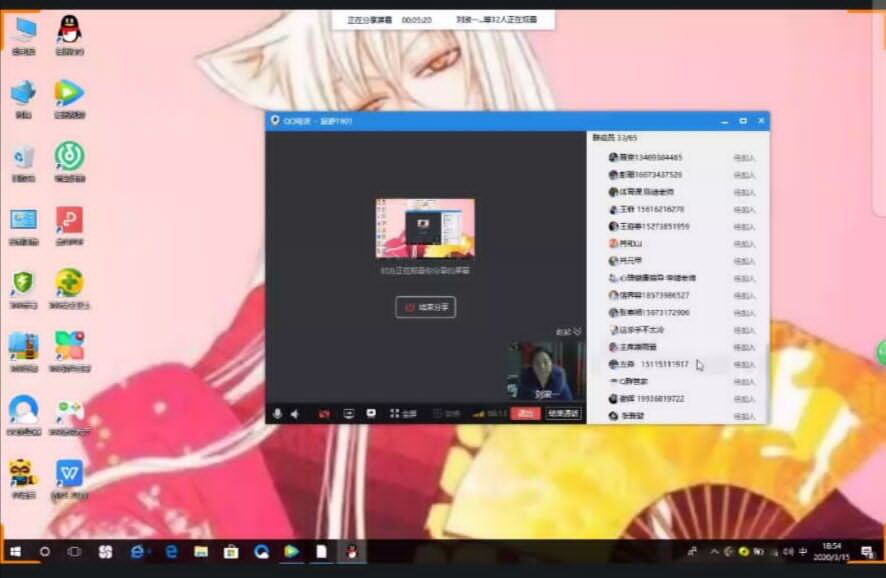Click the red exit button in the call toolbar
Image resolution: width=886 pixels, height=578 pixels.
pyautogui.click(x=525, y=414)
